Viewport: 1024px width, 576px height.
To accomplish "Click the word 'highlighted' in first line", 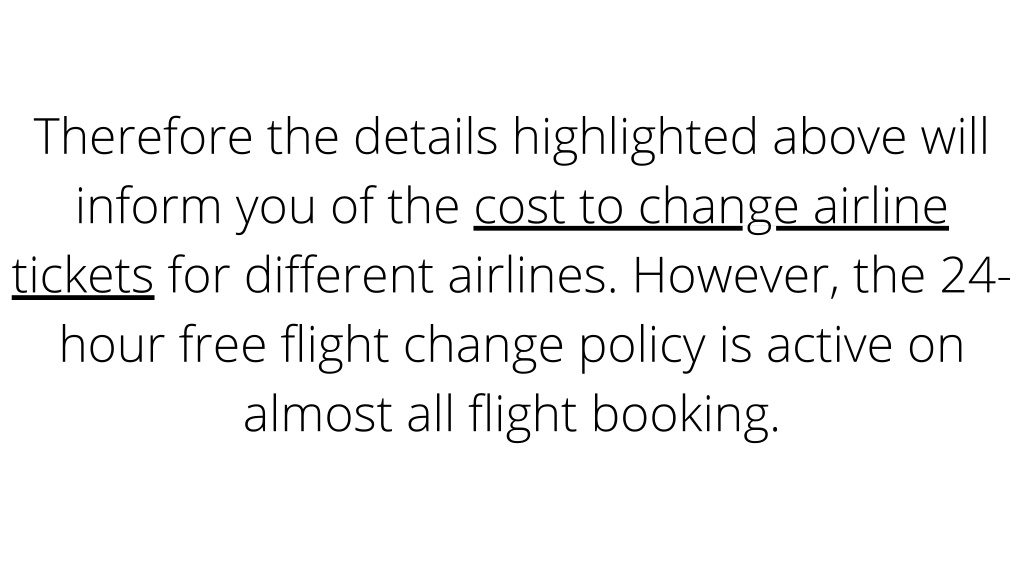I will point(635,140).
